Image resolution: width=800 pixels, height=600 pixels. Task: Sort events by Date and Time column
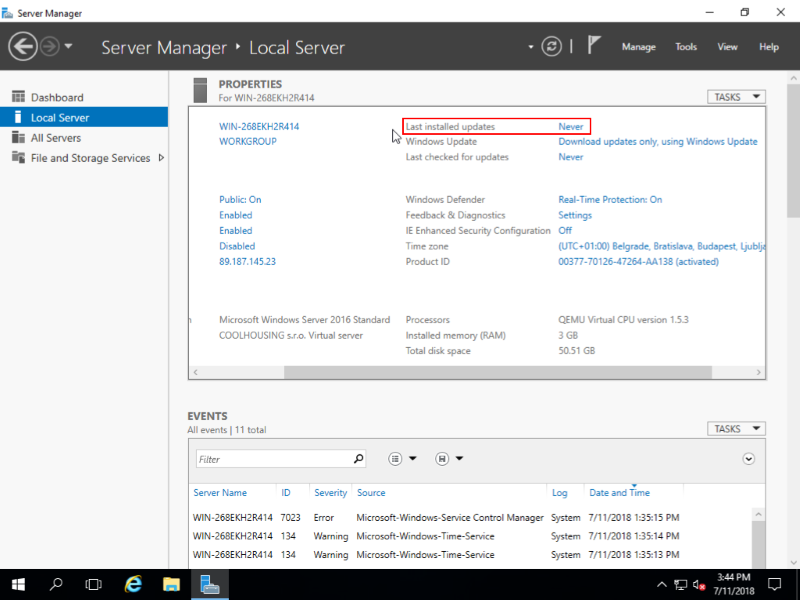pos(619,492)
